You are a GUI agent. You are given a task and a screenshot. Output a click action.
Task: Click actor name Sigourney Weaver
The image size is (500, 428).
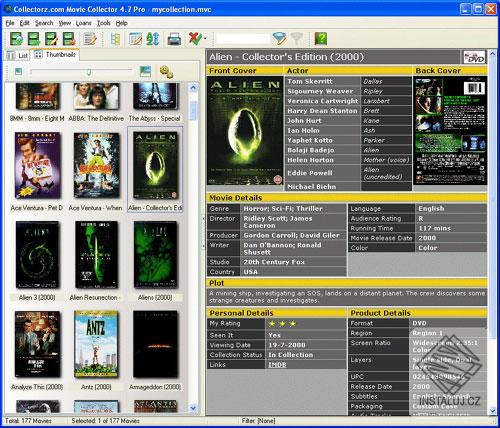click(320, 91)
